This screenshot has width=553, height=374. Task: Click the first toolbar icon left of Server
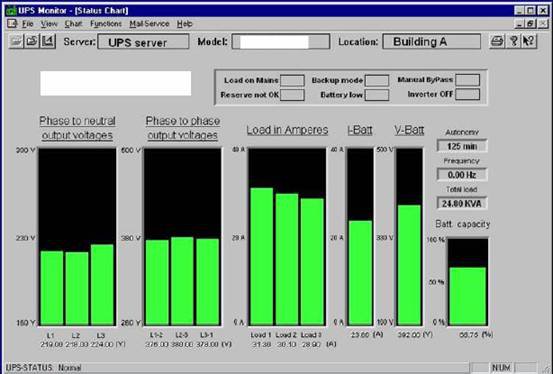point(16,41)
